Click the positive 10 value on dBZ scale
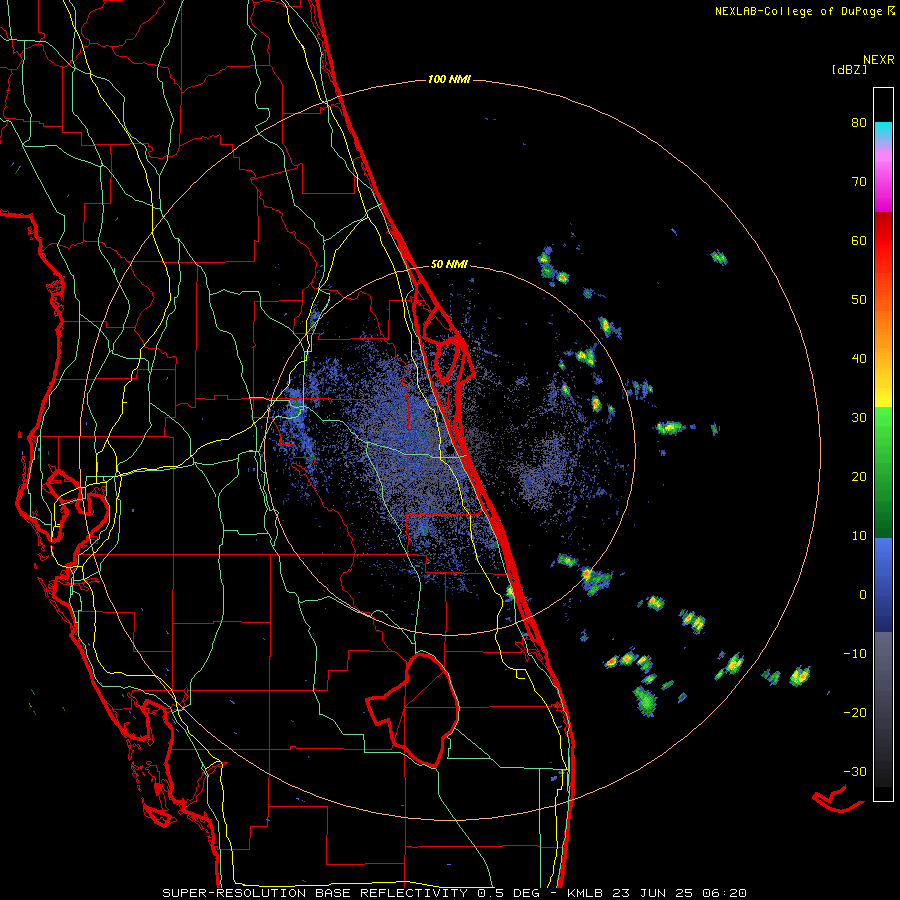This screenshot has height=900, width=900. point(859,536)
